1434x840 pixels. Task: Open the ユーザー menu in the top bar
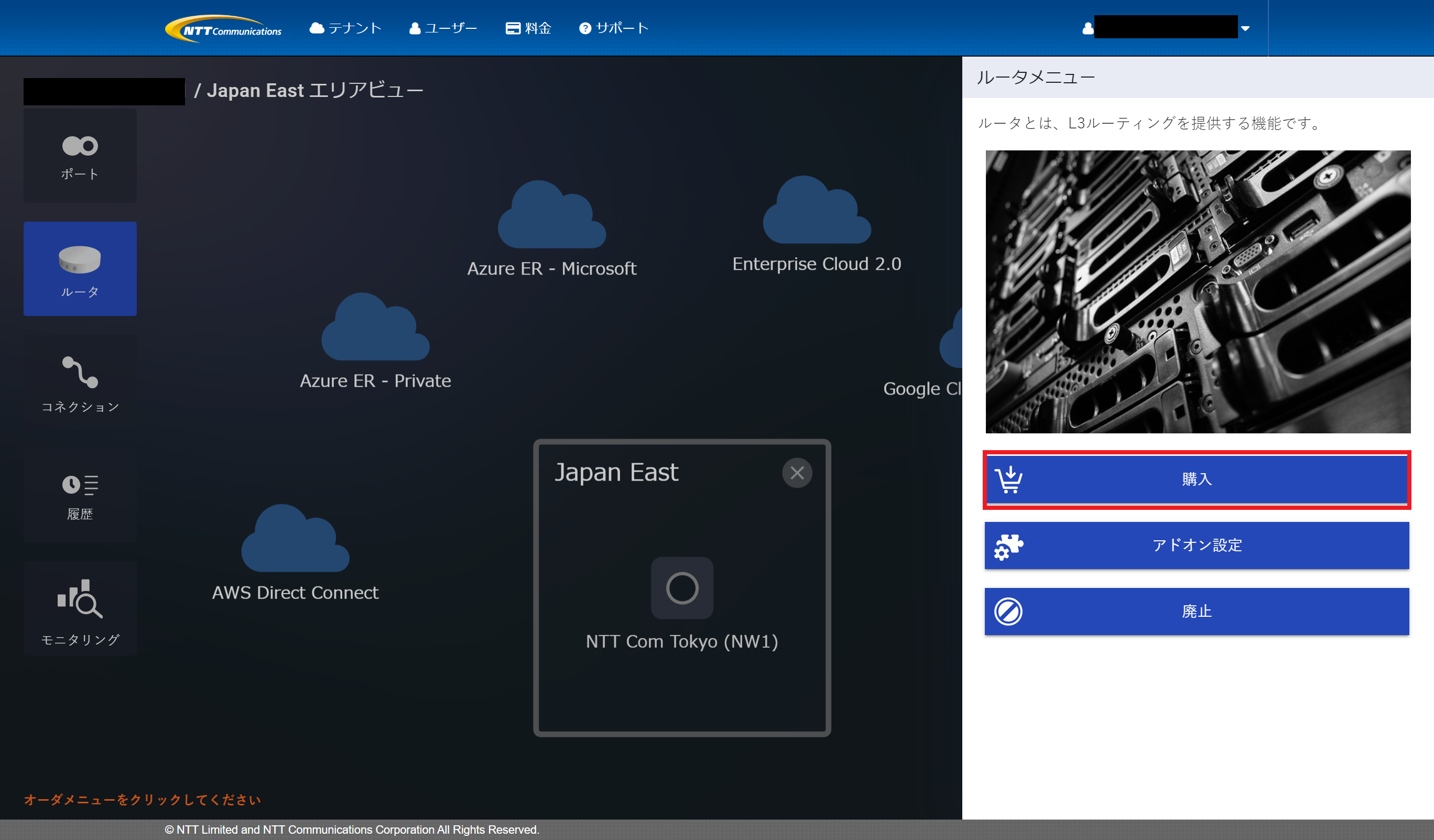click(443, 28)
